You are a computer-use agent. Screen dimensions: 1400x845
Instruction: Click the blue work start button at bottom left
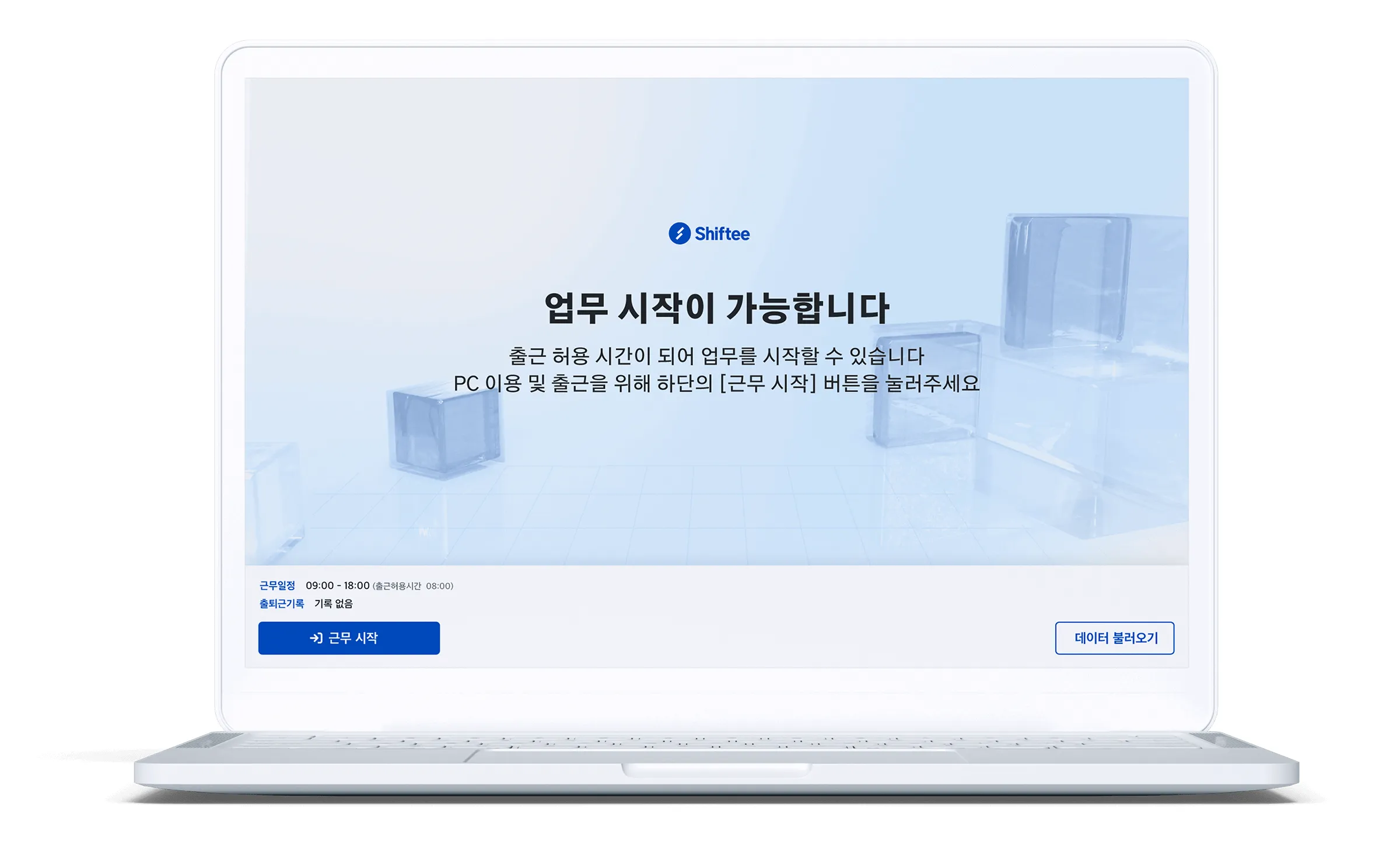349,639
